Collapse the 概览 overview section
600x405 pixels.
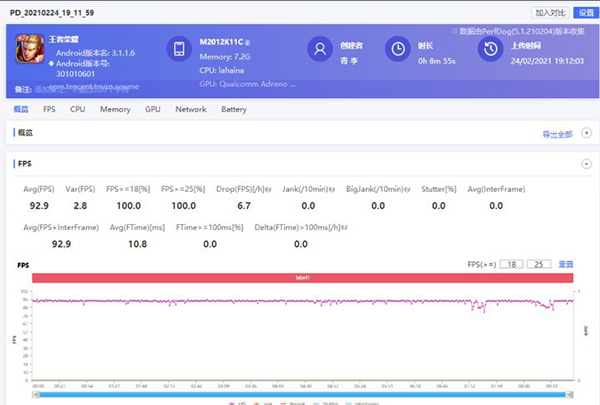(586, 133)
